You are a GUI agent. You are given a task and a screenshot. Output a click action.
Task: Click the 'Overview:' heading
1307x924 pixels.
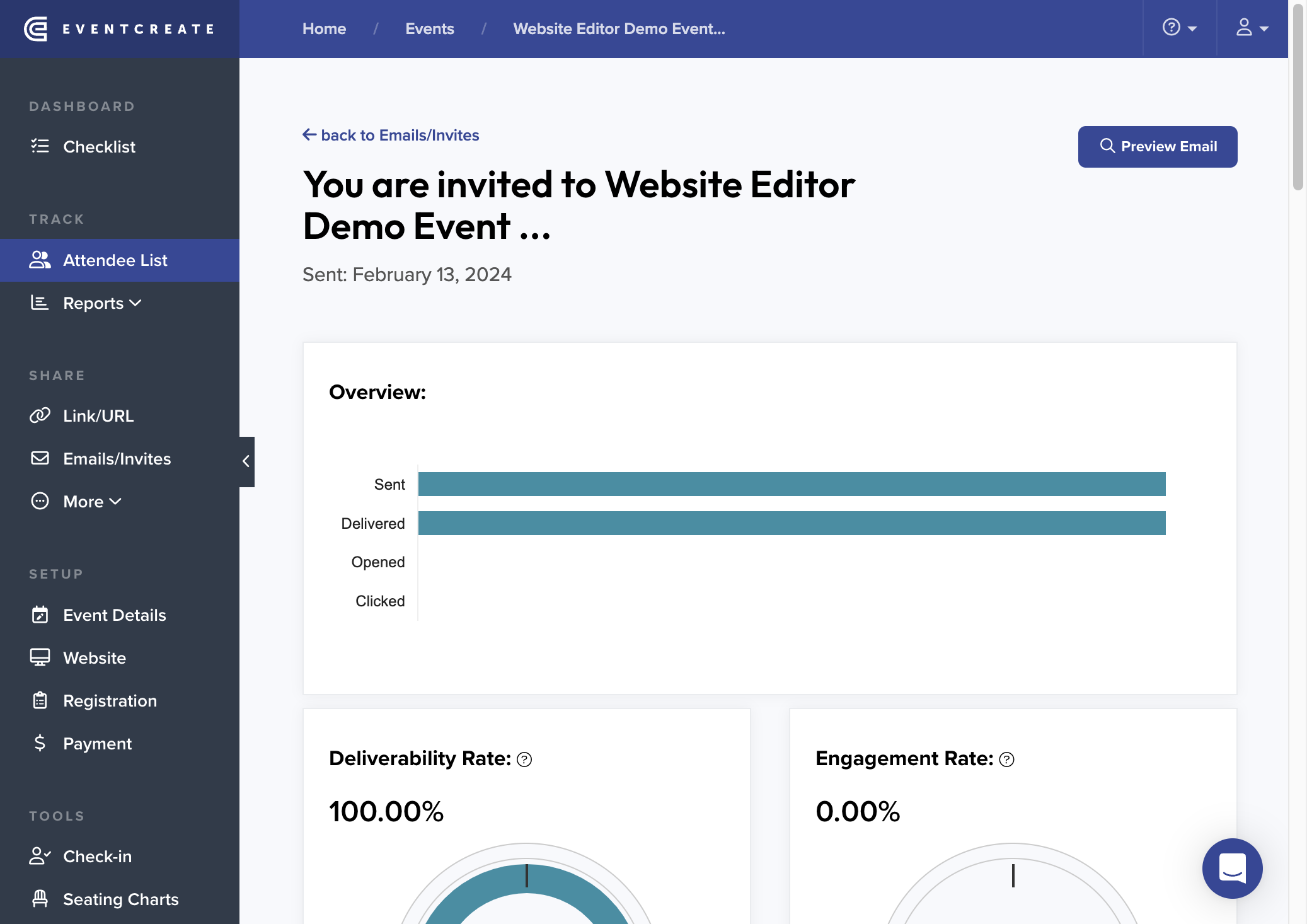377,392
